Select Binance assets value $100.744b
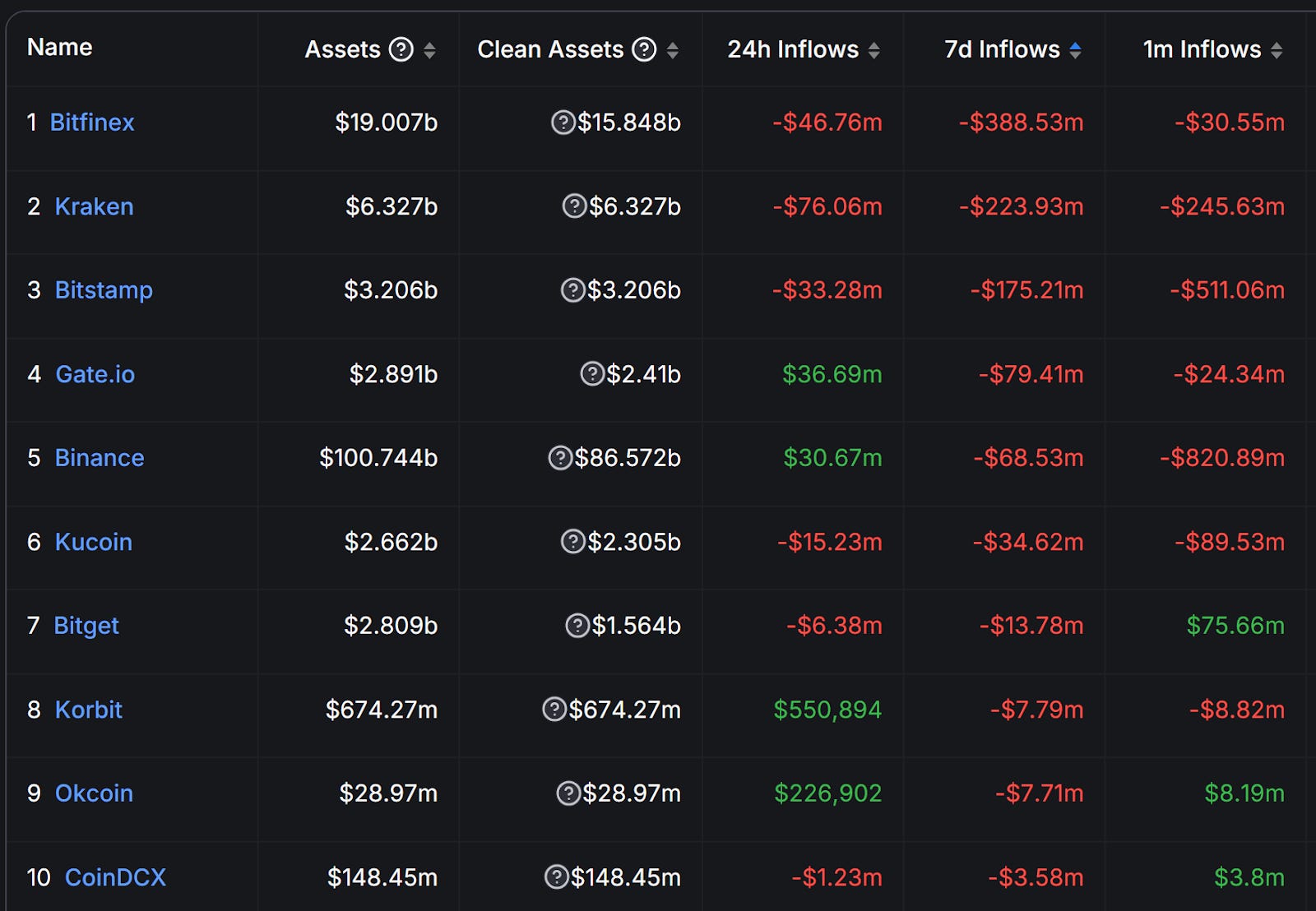 click(x=378, y=458)
